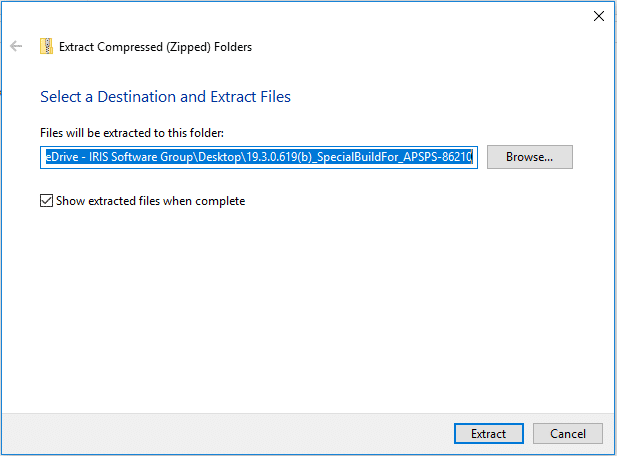
Task: Click the 'Select a Destination and Extract Files' heading
Action: click(x=165, y=97)
